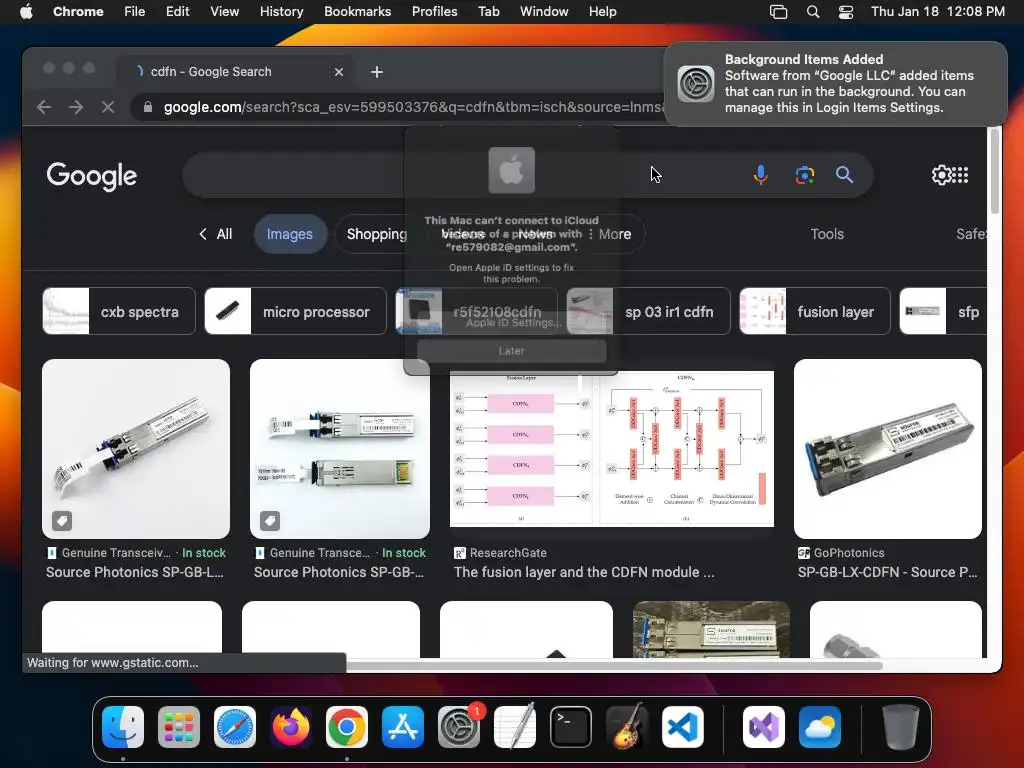Open Terminal from the Dock
The width and height of the screenshot is (1024, 768).
[571, 727]
